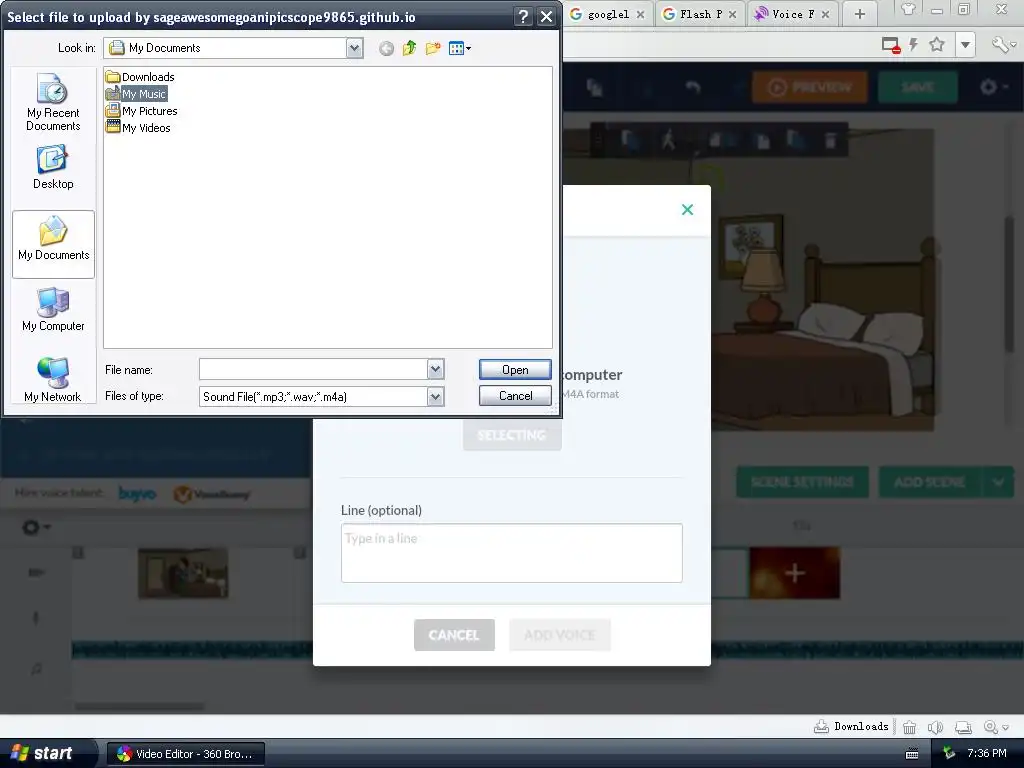Click the VoiceBunny voice talent link
Viewport: 1024px width, 768px height.
[212, 494]
